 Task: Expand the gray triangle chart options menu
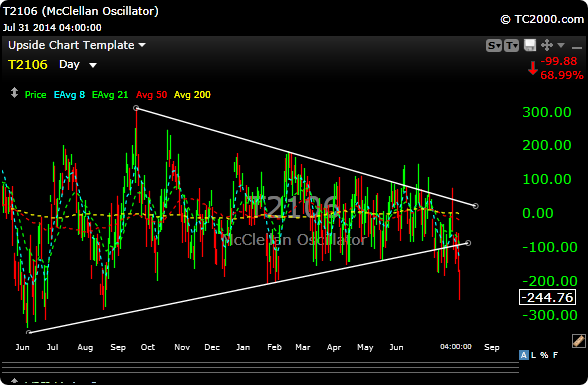pos(561,45)
